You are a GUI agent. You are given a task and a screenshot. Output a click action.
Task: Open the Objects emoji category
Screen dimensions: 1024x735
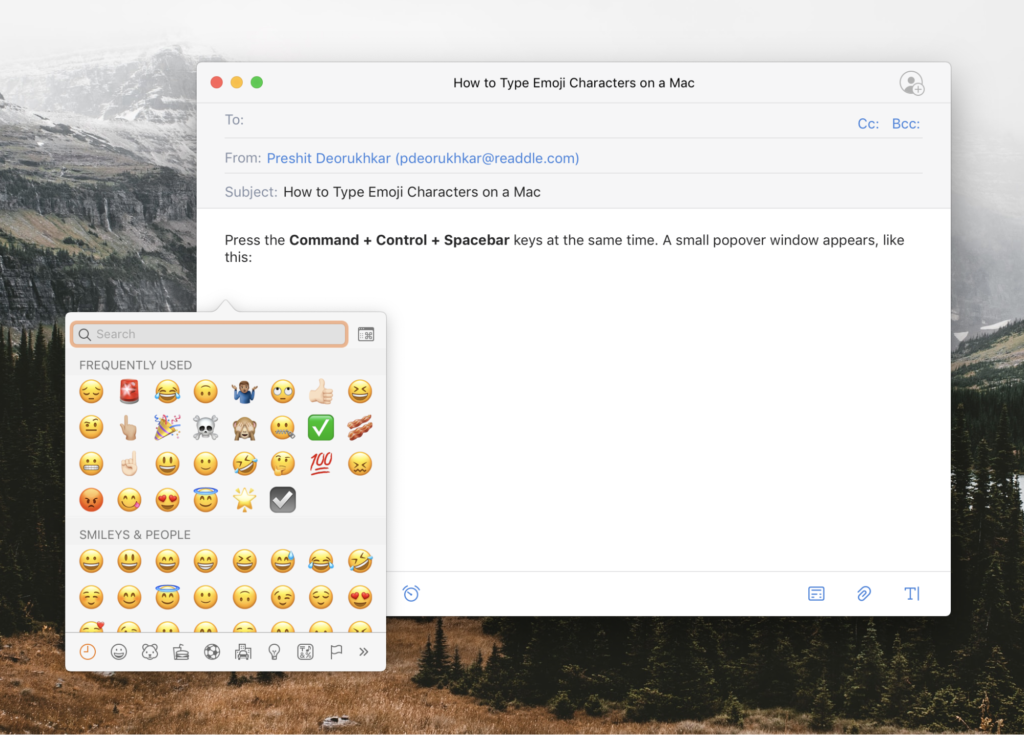[272, 651]
